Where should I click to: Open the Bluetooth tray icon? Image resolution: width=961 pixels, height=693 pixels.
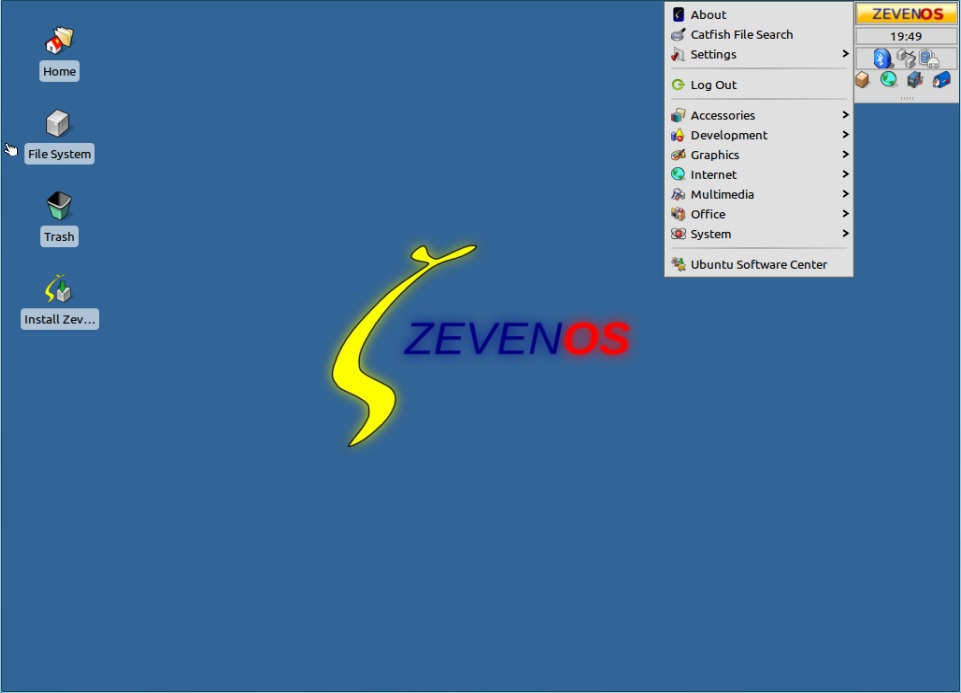[x=881, y=58]
